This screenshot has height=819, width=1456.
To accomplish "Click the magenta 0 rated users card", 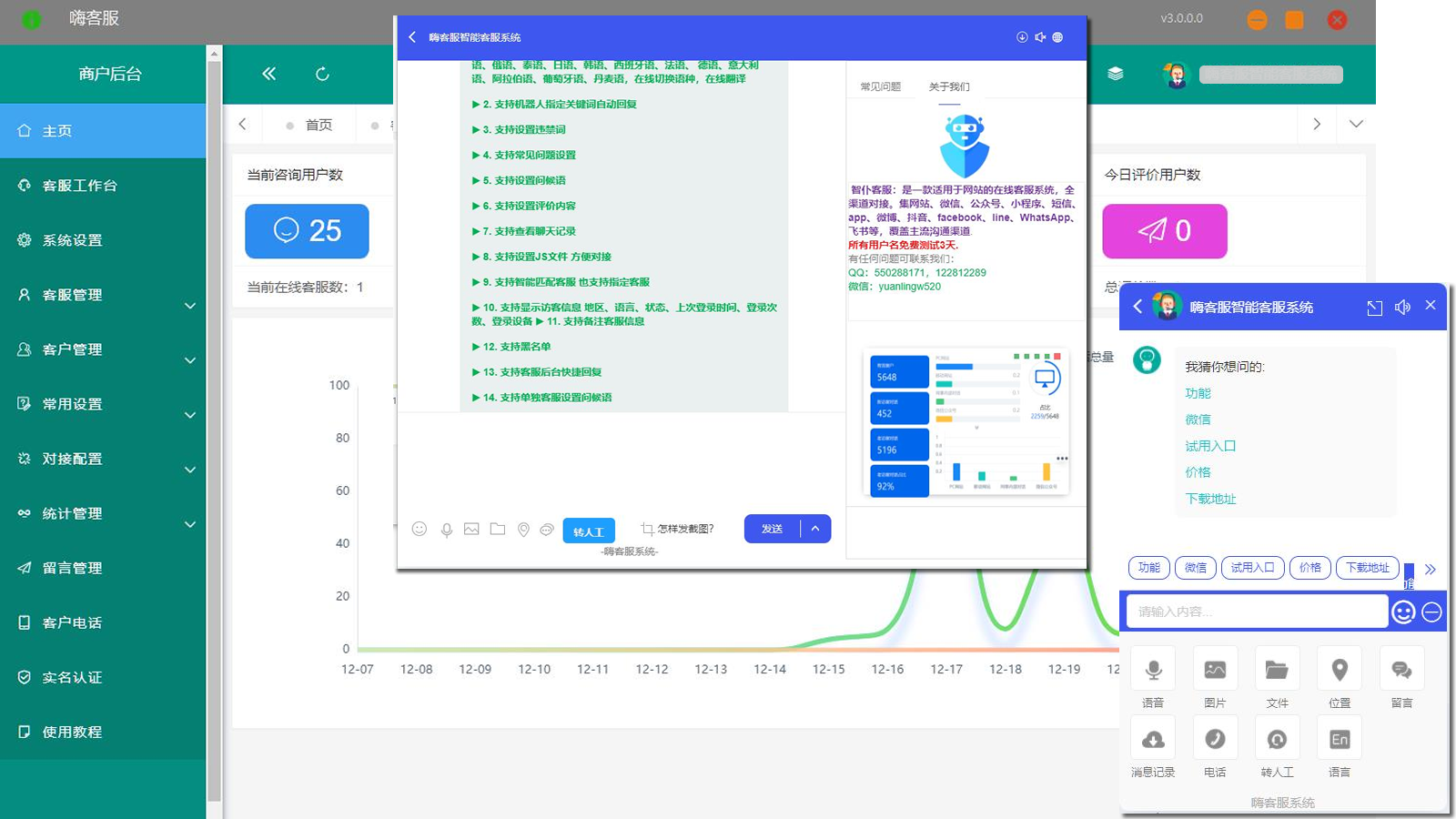I will coord(1165,231).
